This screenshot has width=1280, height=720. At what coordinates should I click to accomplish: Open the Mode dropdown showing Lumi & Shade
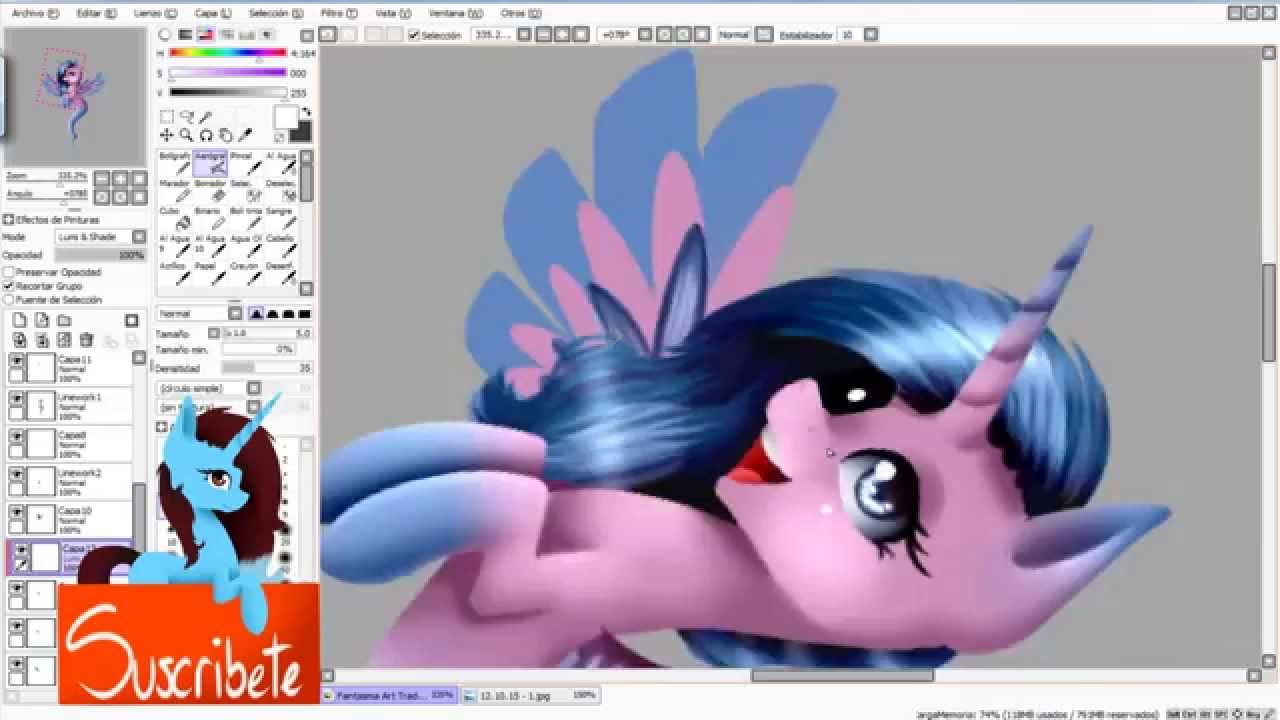(x=101, y=237)
